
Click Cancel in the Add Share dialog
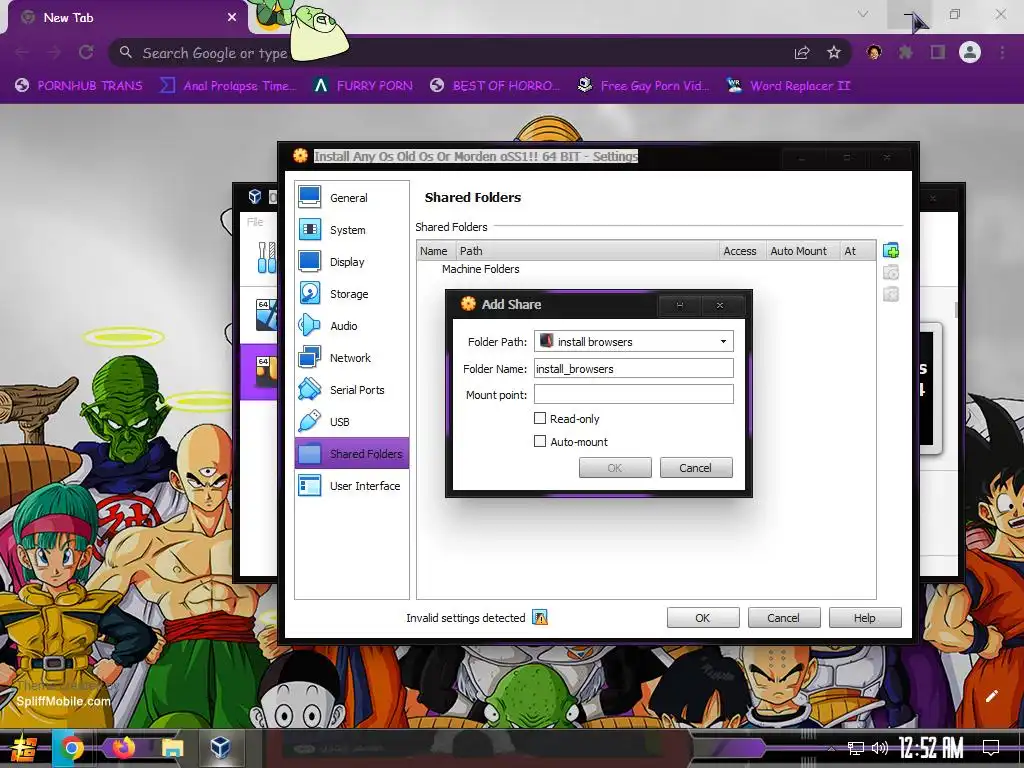(x=696, y=468)
